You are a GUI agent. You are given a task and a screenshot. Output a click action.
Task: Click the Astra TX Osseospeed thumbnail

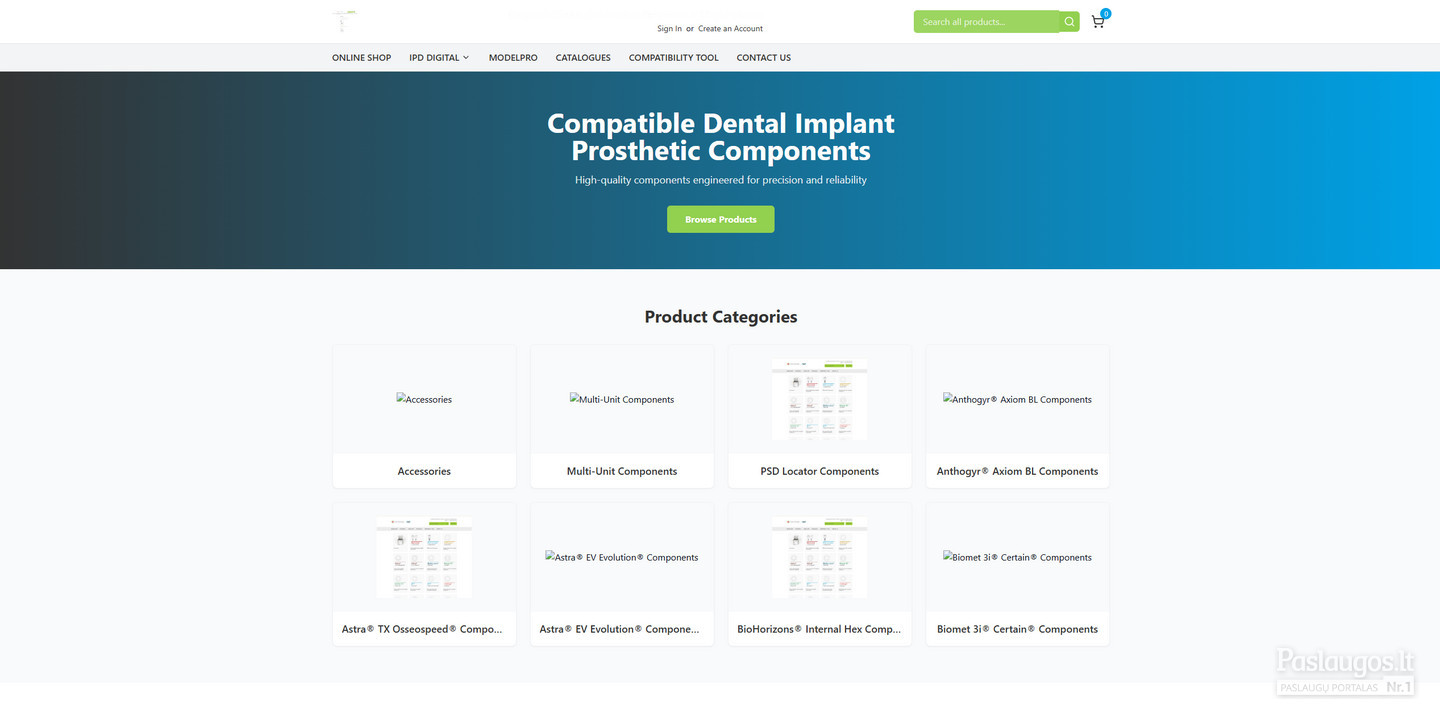[x=424, y=558]
